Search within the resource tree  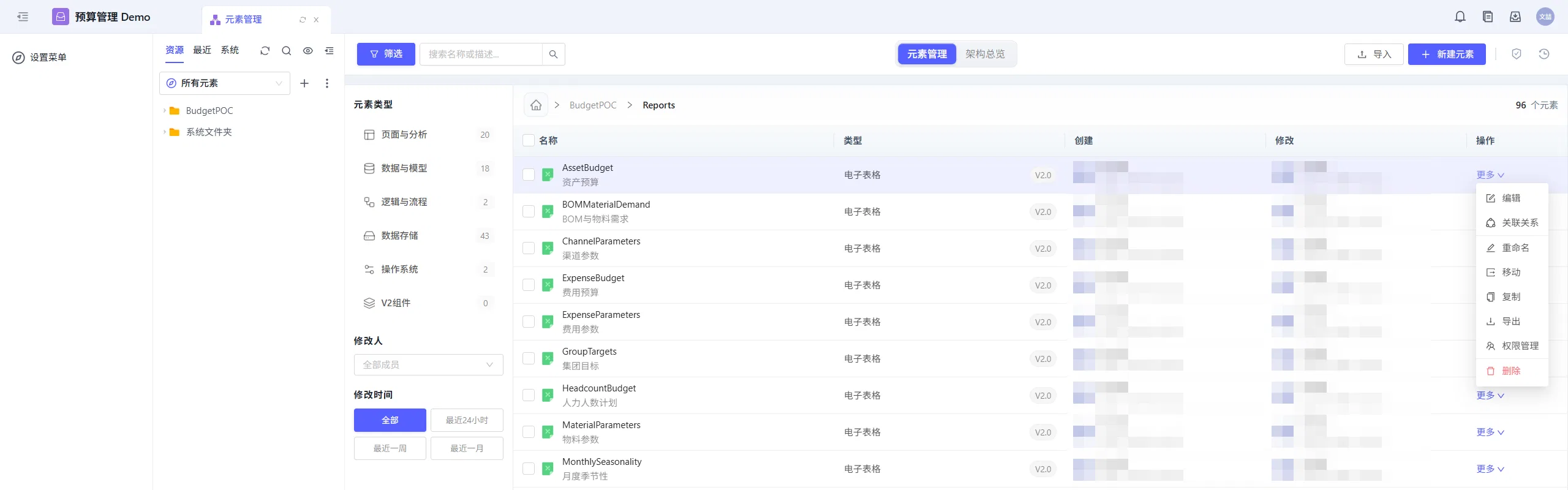(x=286, y=51)
